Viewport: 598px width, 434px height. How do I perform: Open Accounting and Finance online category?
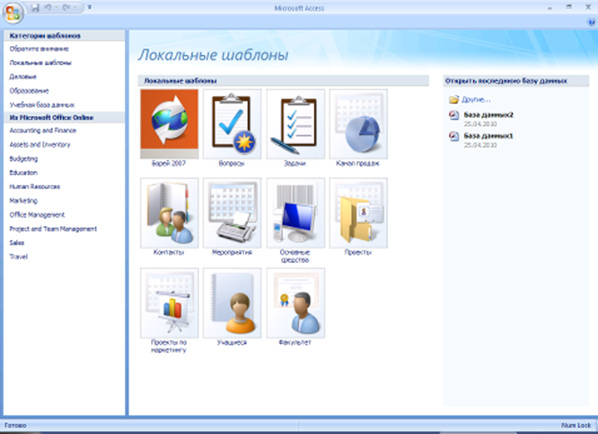pyautogui.click(x=43, y=130)
